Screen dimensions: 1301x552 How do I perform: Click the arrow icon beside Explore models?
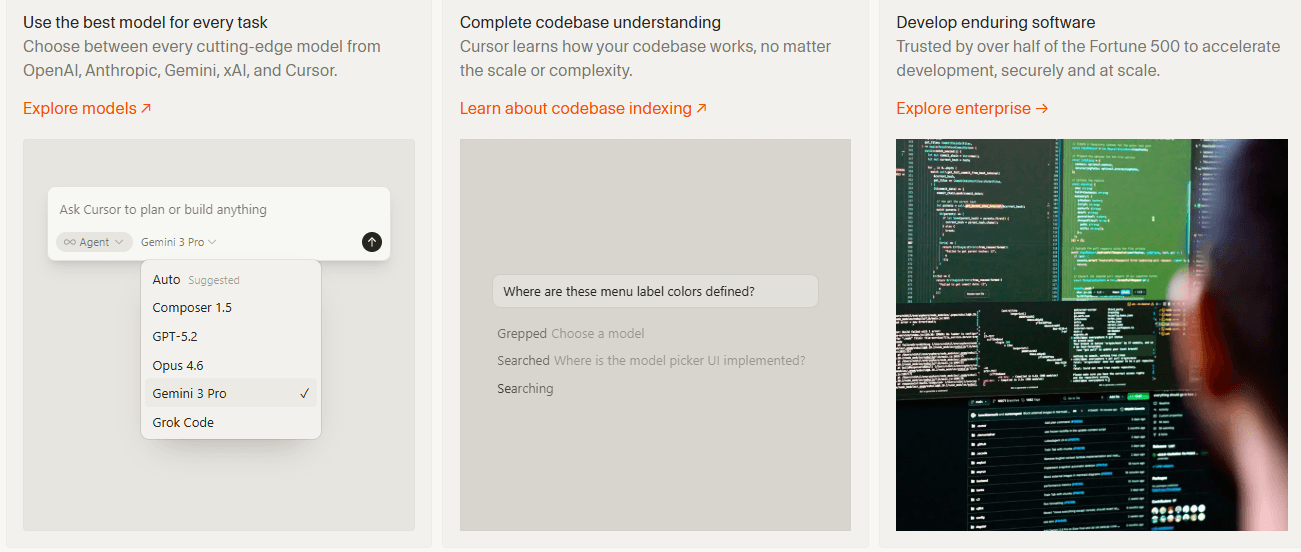pos(146,108)
